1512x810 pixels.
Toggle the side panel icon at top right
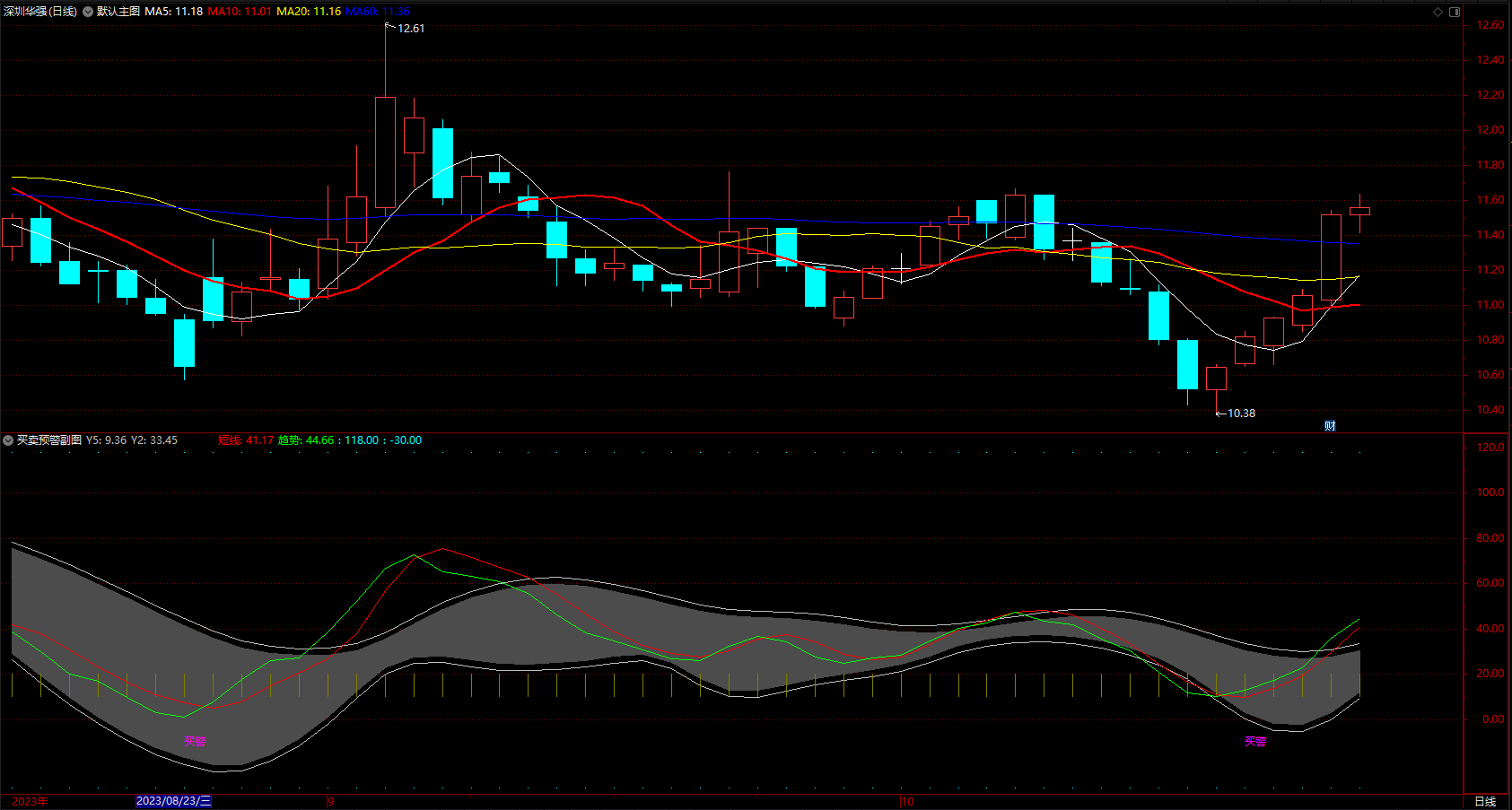click(x=1455, y=12)
